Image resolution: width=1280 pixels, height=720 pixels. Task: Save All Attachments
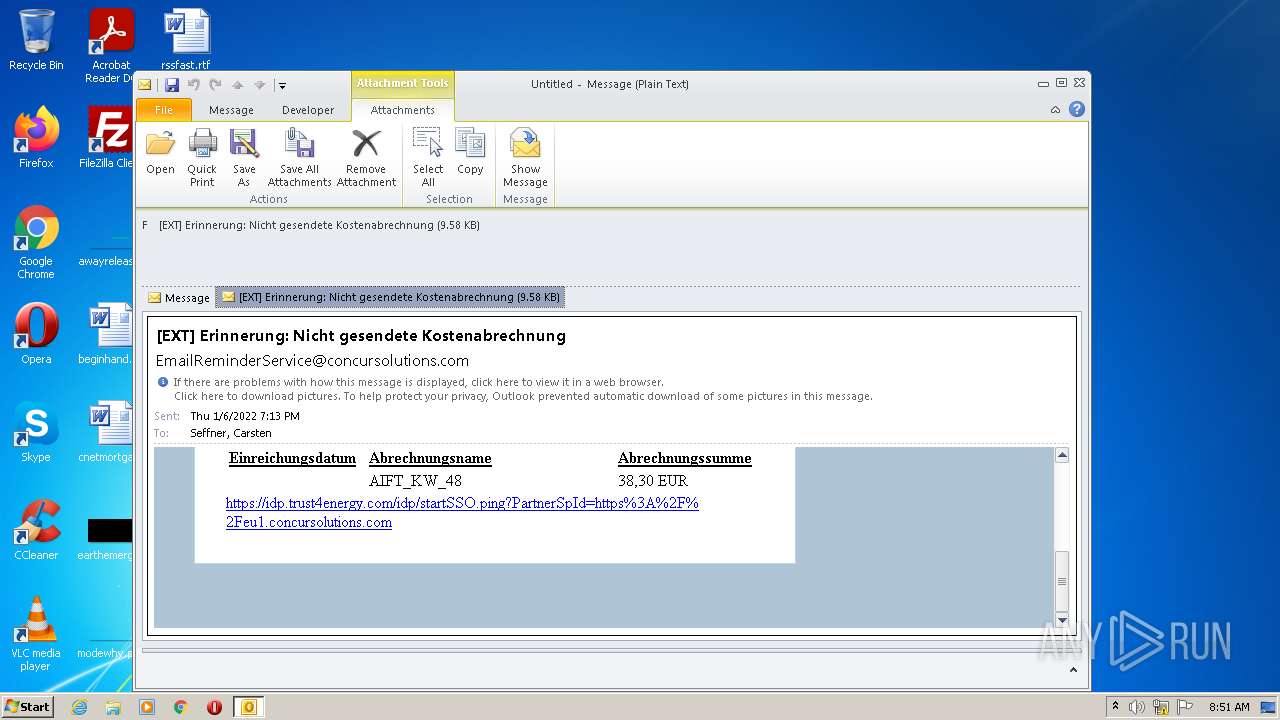coord(299,158)
